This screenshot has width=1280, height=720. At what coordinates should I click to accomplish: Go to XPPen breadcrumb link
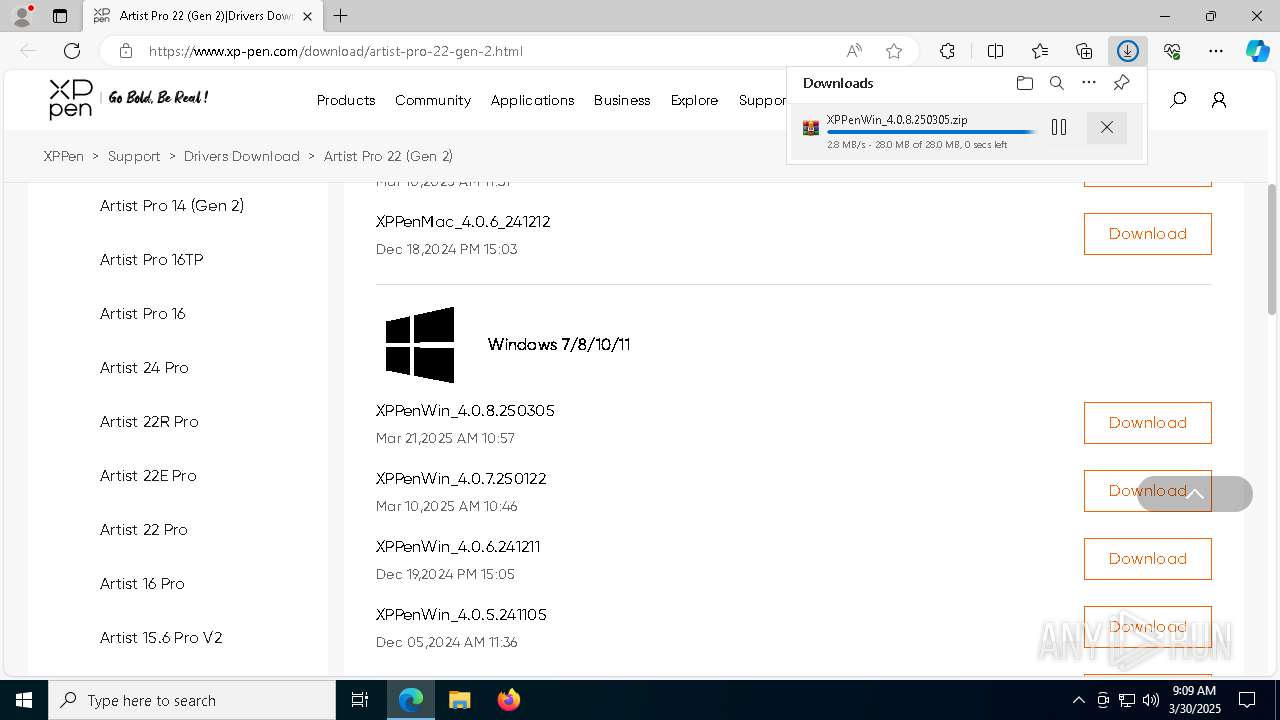[x=64, y=156]
